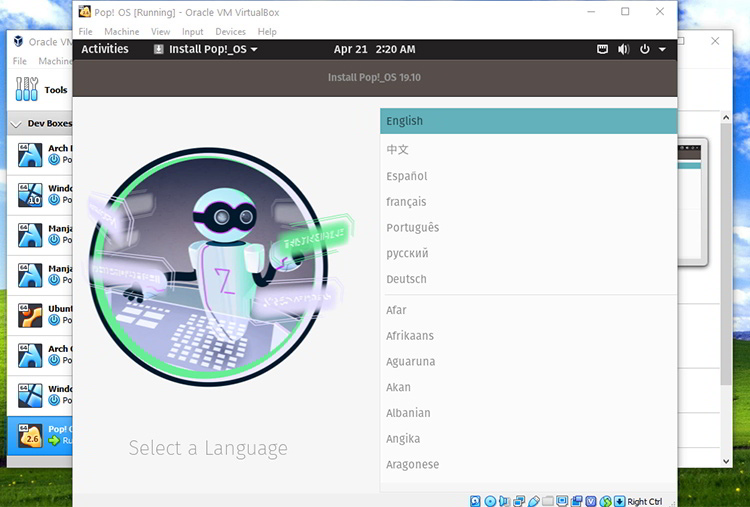
Task: Open the Input menu
Action: [192, 32]
